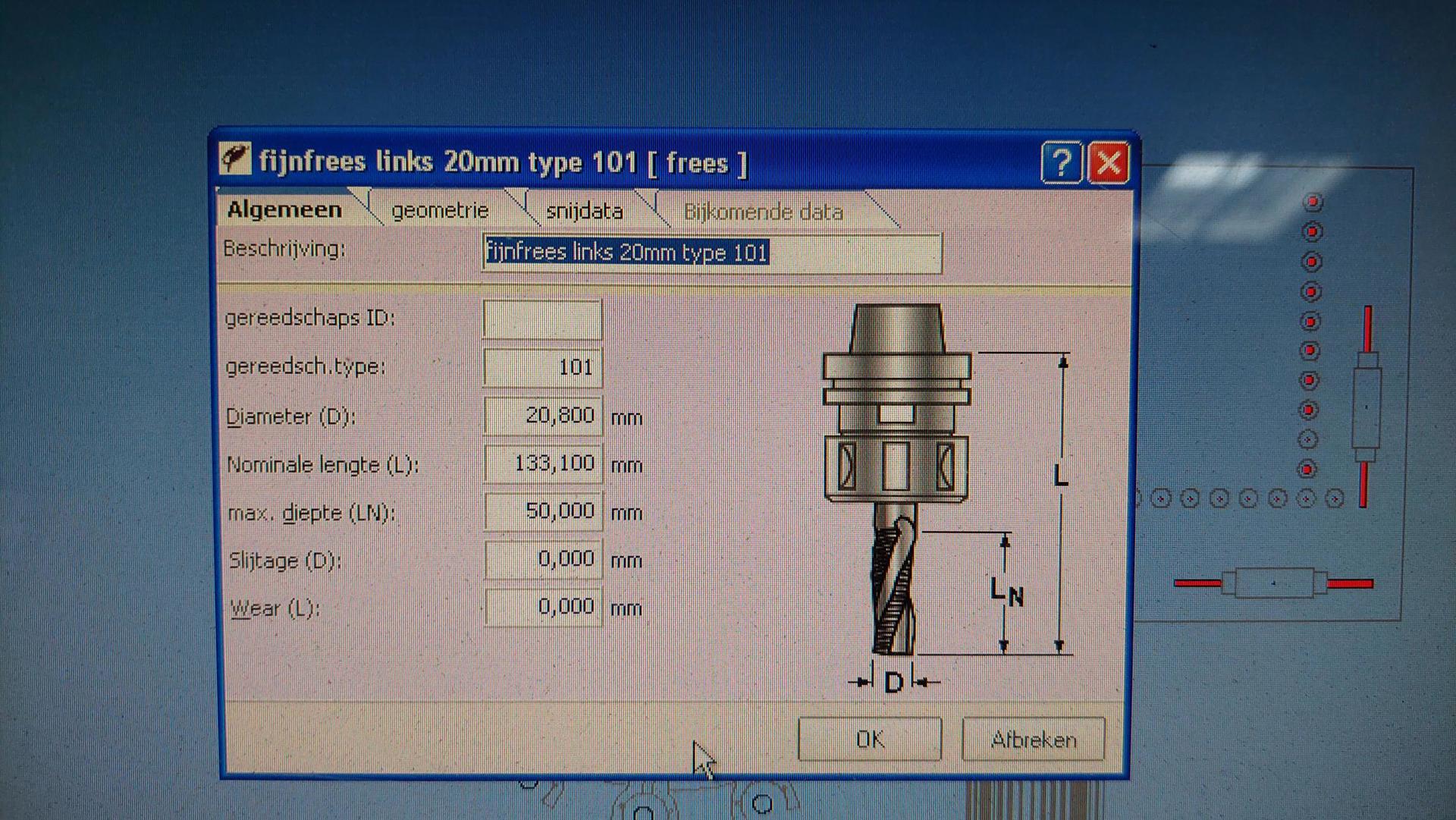Click the gereedschaps ID input field
Image resolution: width=1456 pixels, height=820 pixels.
pyautogui.click(x=542, y=319)
